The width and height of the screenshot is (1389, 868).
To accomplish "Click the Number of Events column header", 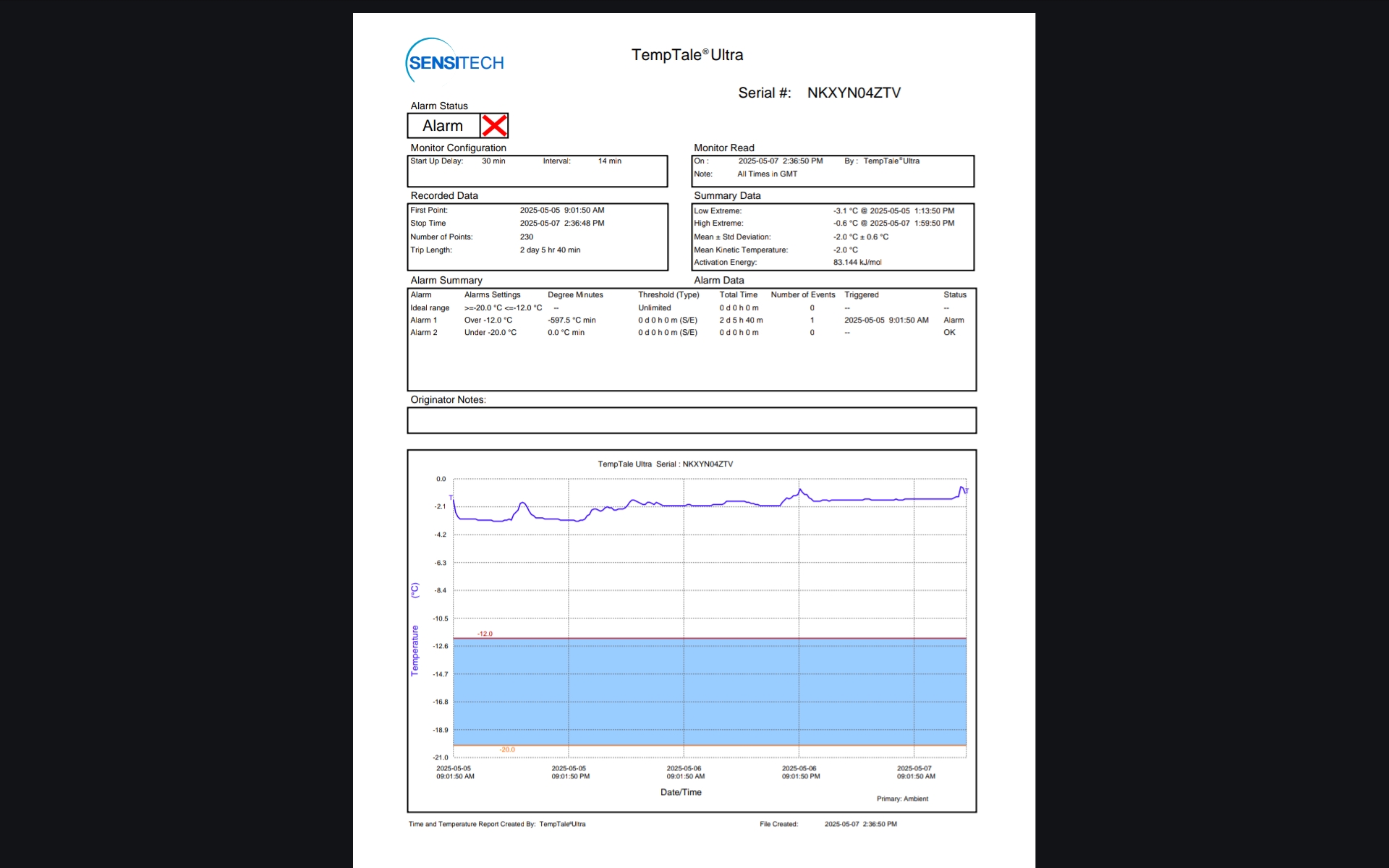I will point(802,295).
